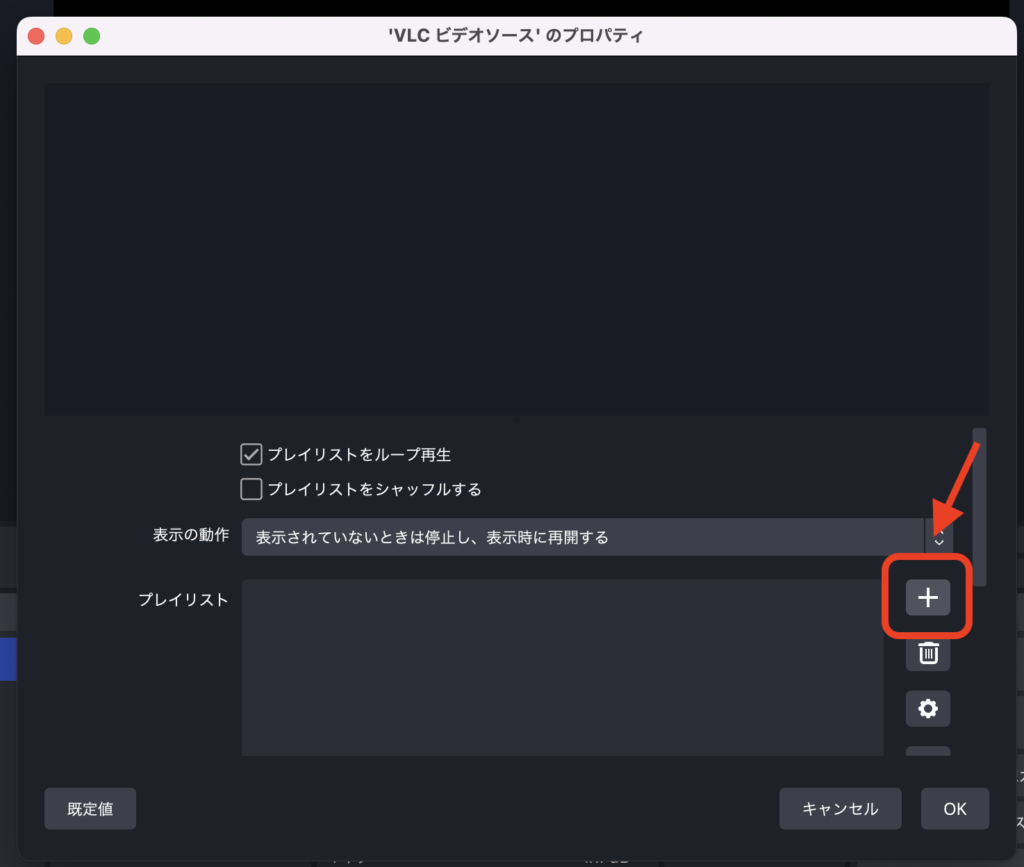The width and height of the screenshot is (1024, 867).
Task: Remove selected playlist item with trash icon
Action: pos(927,653)
